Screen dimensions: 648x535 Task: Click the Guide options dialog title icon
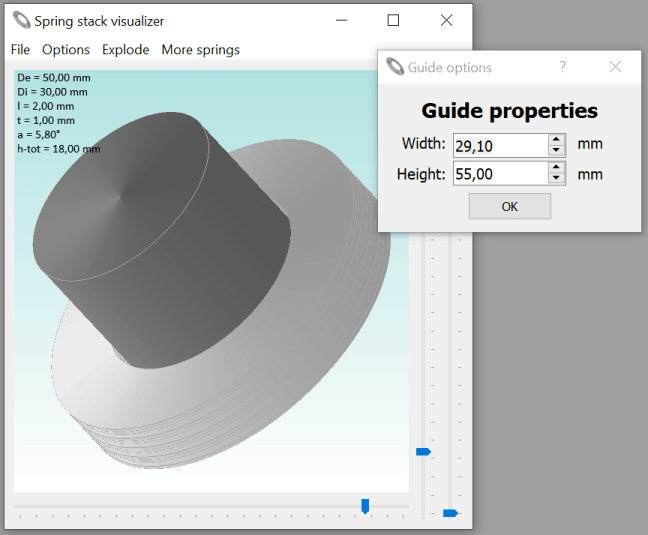coord(395,67)
